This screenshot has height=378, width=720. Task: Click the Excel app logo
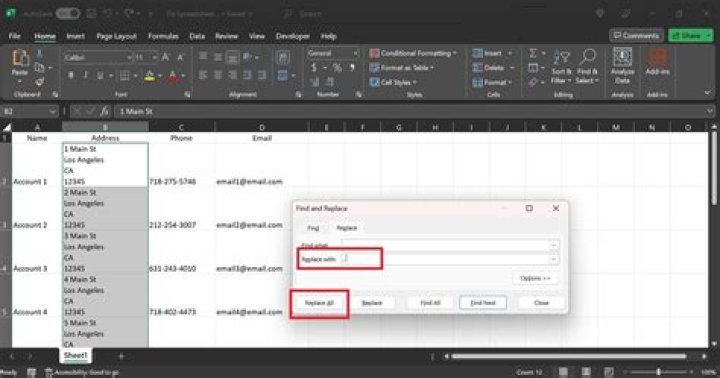point(10,14)
